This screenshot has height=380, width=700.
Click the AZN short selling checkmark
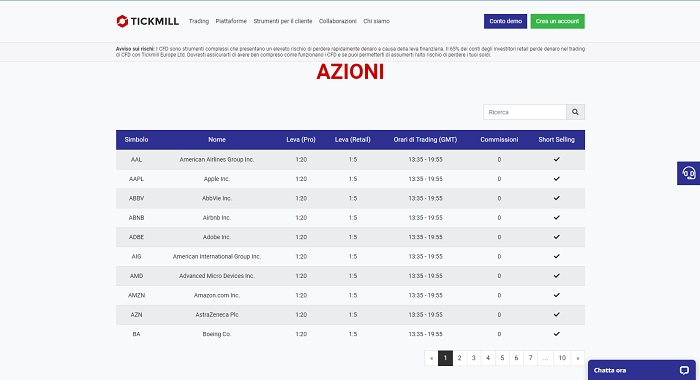tap(556, 314)
